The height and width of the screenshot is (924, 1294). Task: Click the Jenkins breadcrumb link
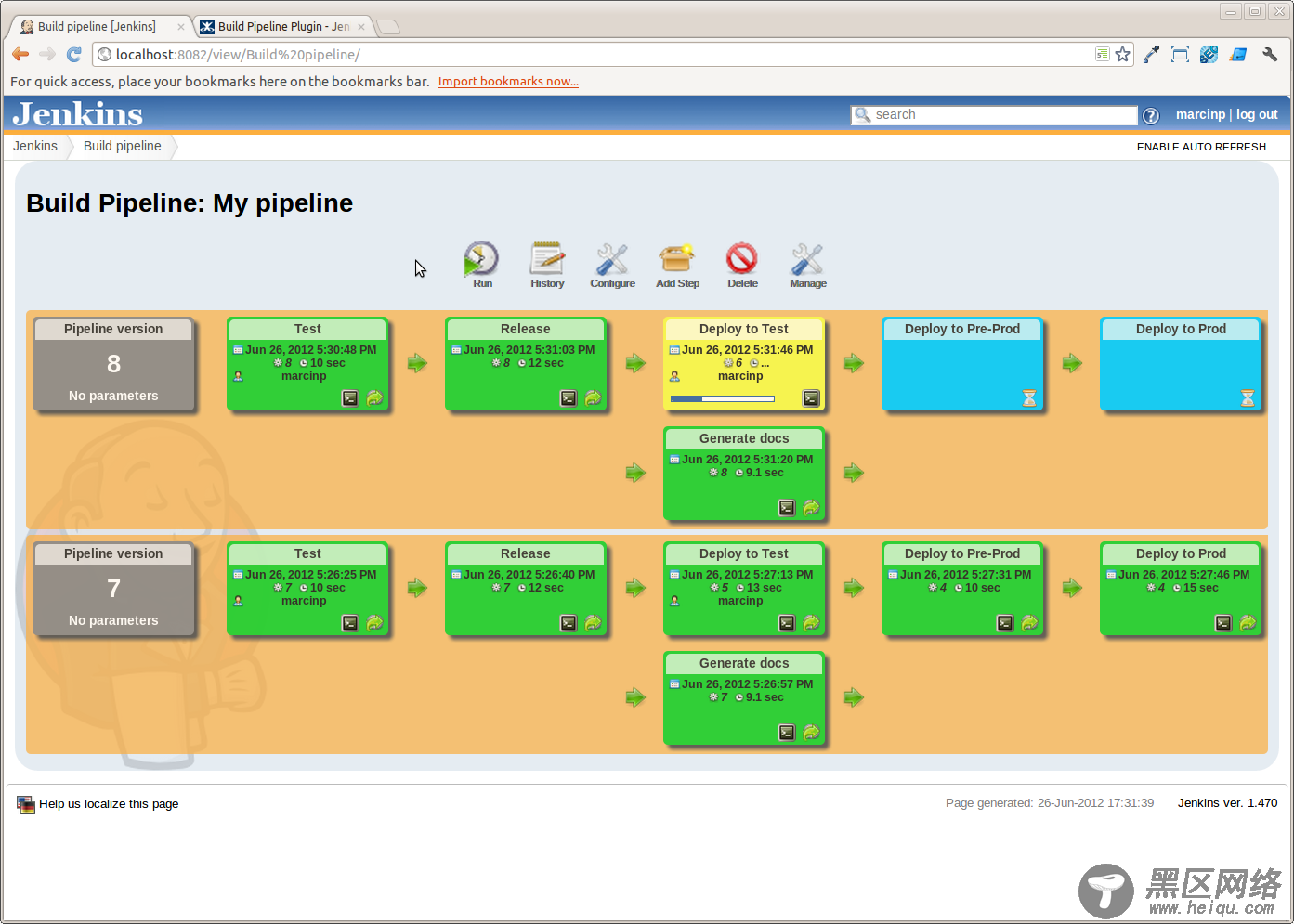35,146
